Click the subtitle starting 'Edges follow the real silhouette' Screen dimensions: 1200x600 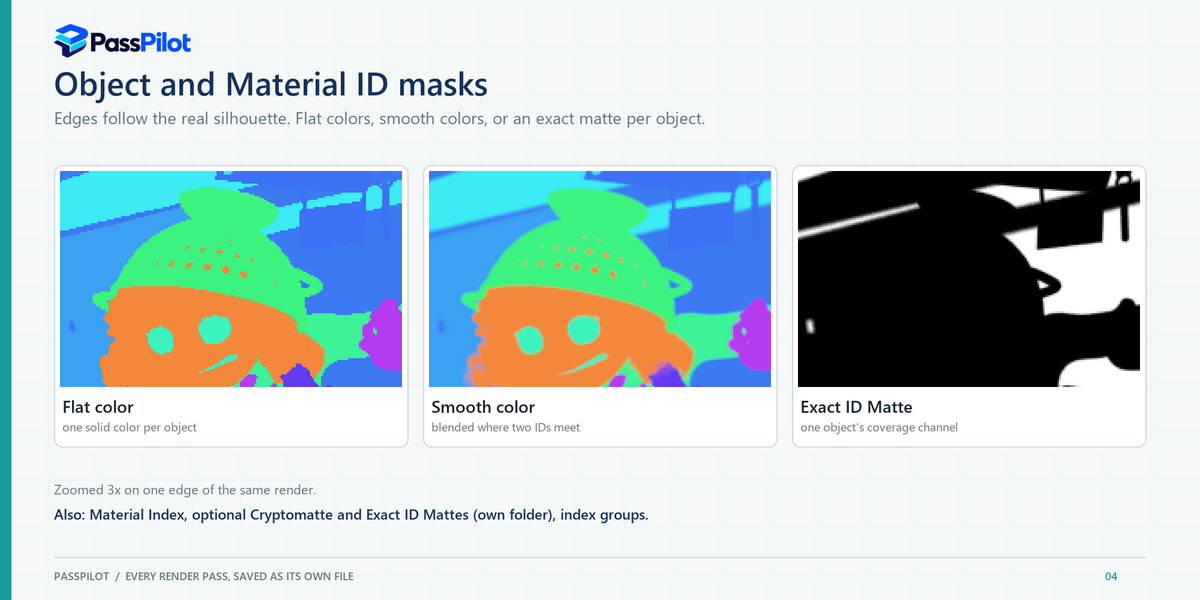pos(380,119)
